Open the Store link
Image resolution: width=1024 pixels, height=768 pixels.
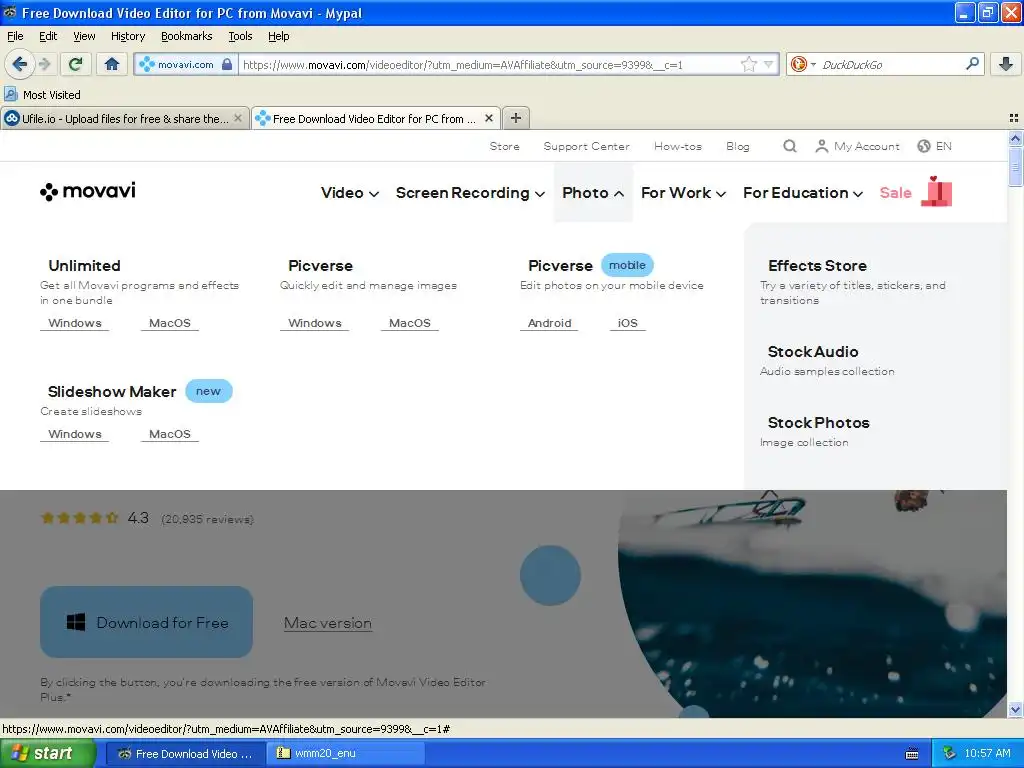point(505,146)
